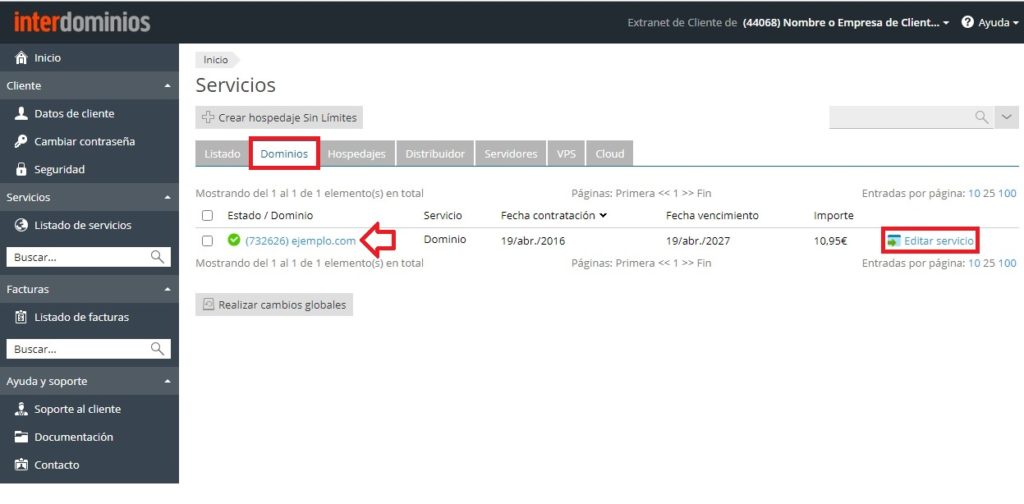The width and height of the screenshot is (1024, 504).
Task: Click the Soporte al cliente agent icon
Action: 21,409
